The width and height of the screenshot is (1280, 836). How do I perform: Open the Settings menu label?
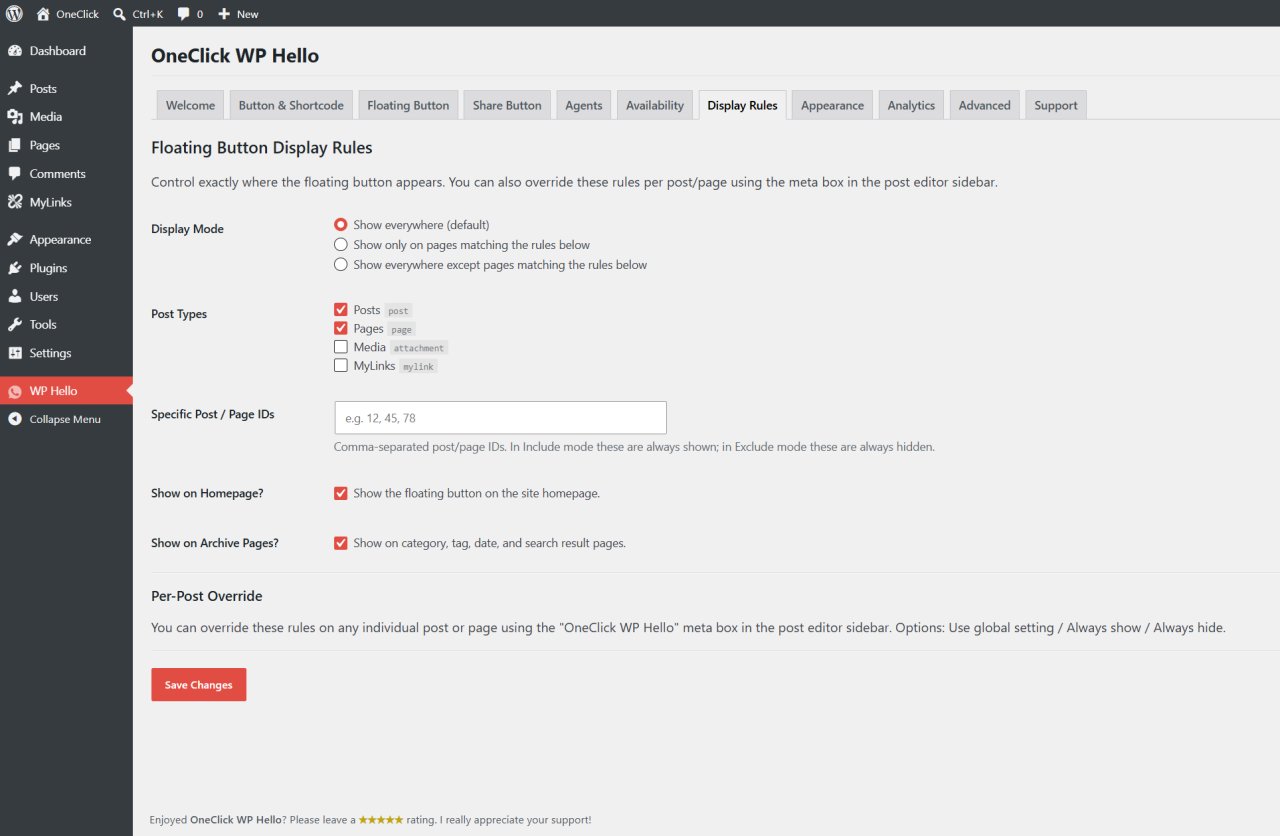pyautogui.click(x=50, y=353)
